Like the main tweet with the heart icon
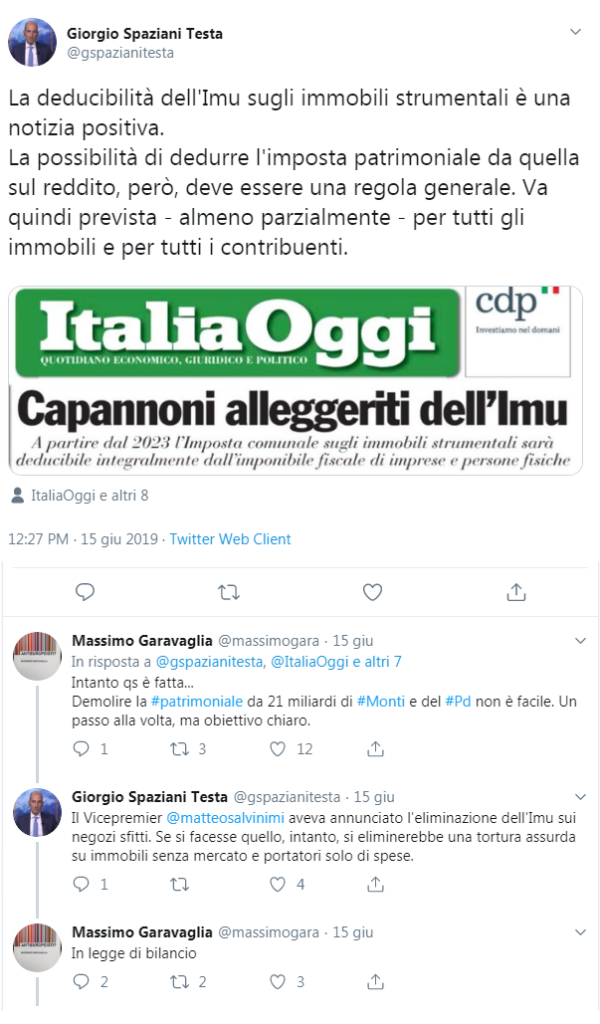 point(372,592)
